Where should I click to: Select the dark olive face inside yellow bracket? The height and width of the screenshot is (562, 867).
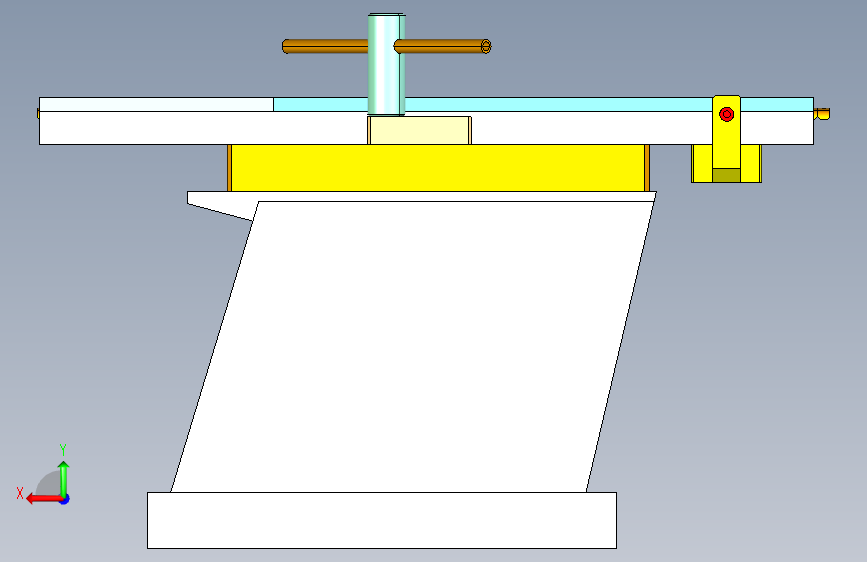pyautogui.click(x=726, y=175)
